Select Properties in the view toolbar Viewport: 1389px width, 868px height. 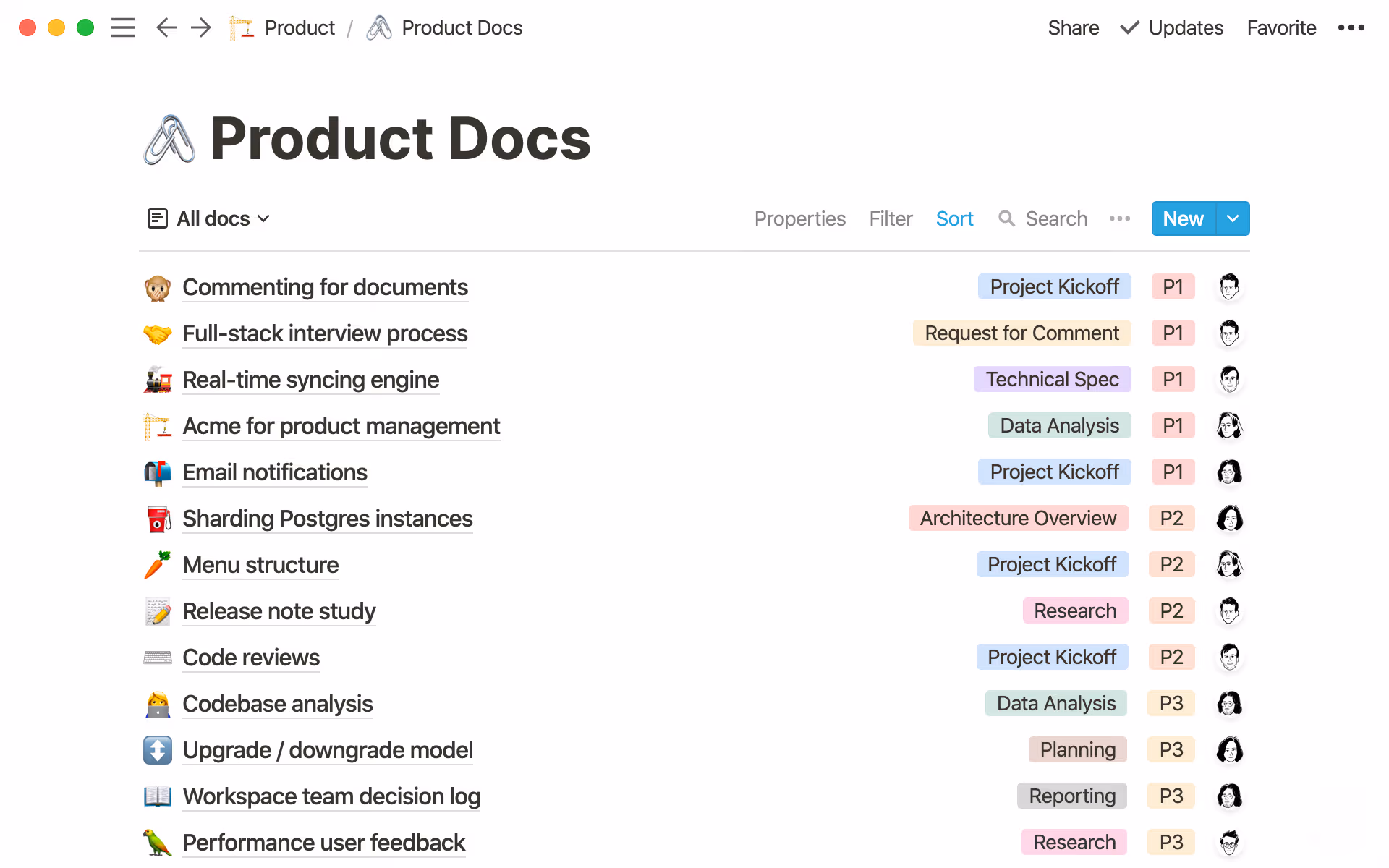[799, 218]
